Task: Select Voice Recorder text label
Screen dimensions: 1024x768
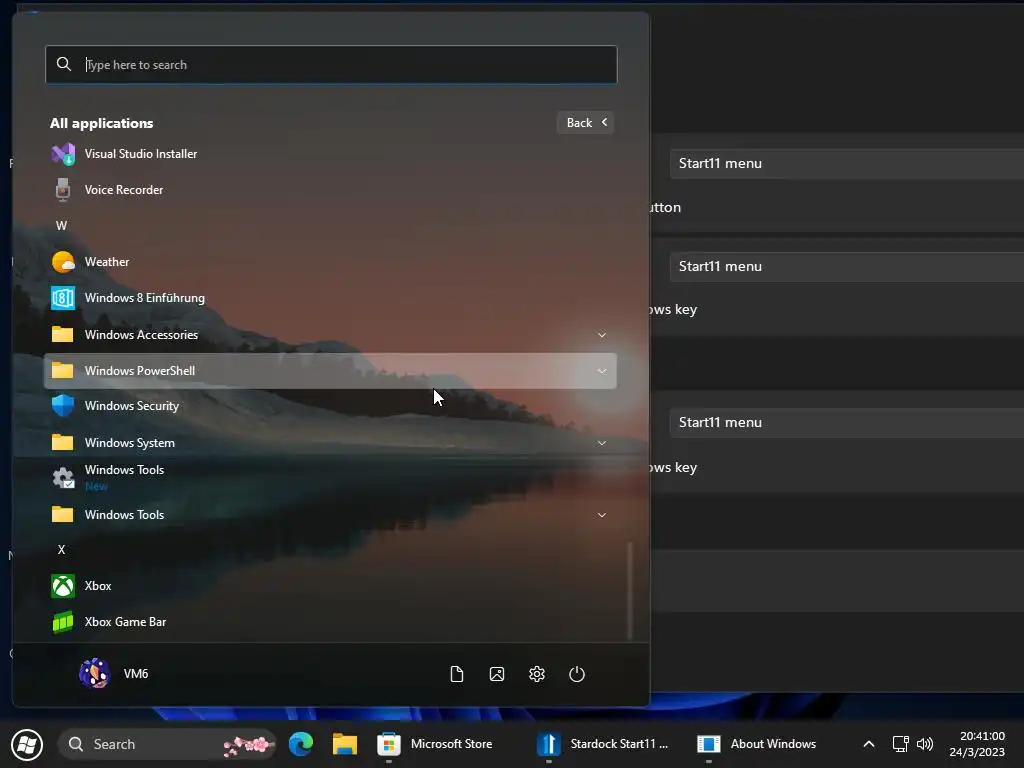Action: click(124, 190)
